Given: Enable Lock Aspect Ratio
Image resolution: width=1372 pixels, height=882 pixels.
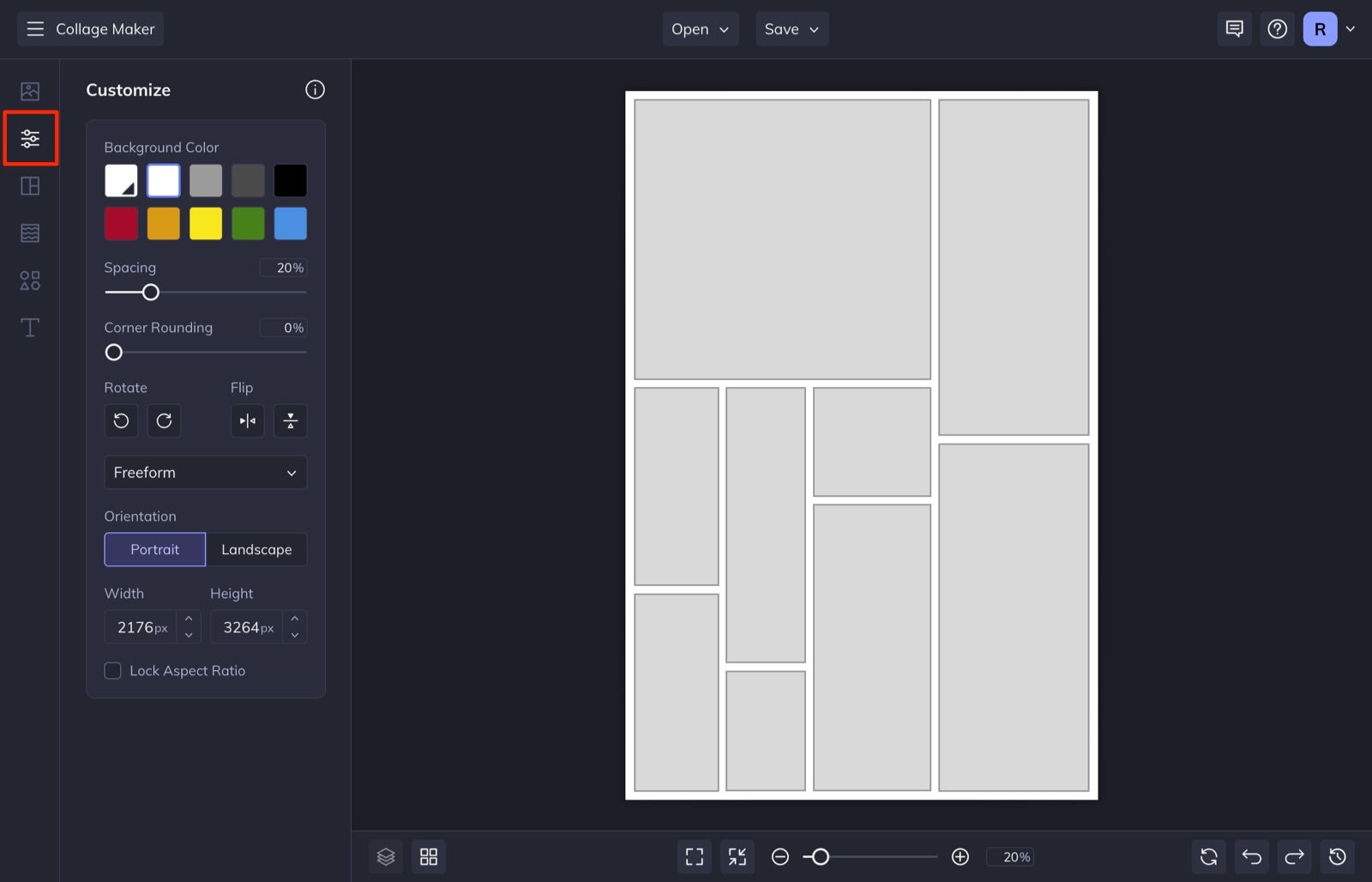Looking at the screenshot, I should pos(112,670).
